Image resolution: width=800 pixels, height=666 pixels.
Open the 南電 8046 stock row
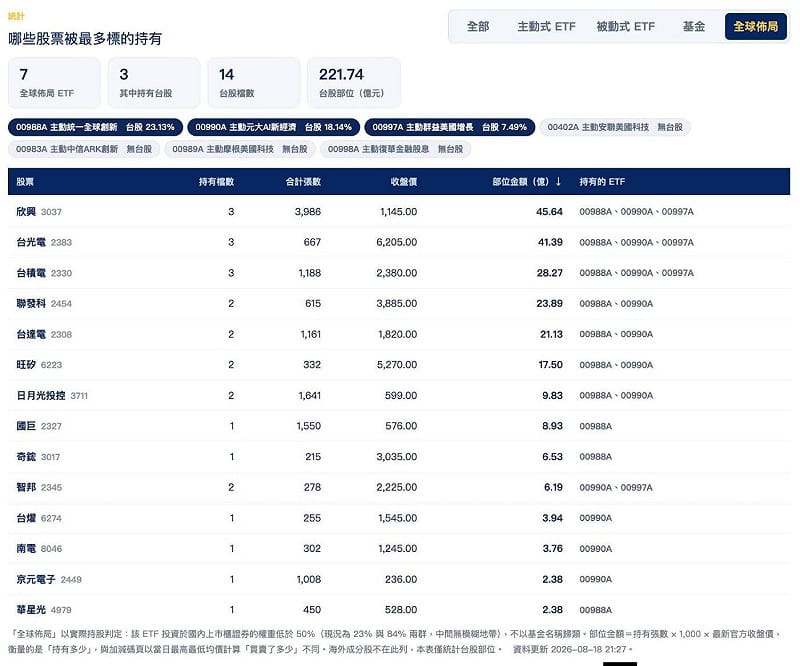[x=399, y=549]
